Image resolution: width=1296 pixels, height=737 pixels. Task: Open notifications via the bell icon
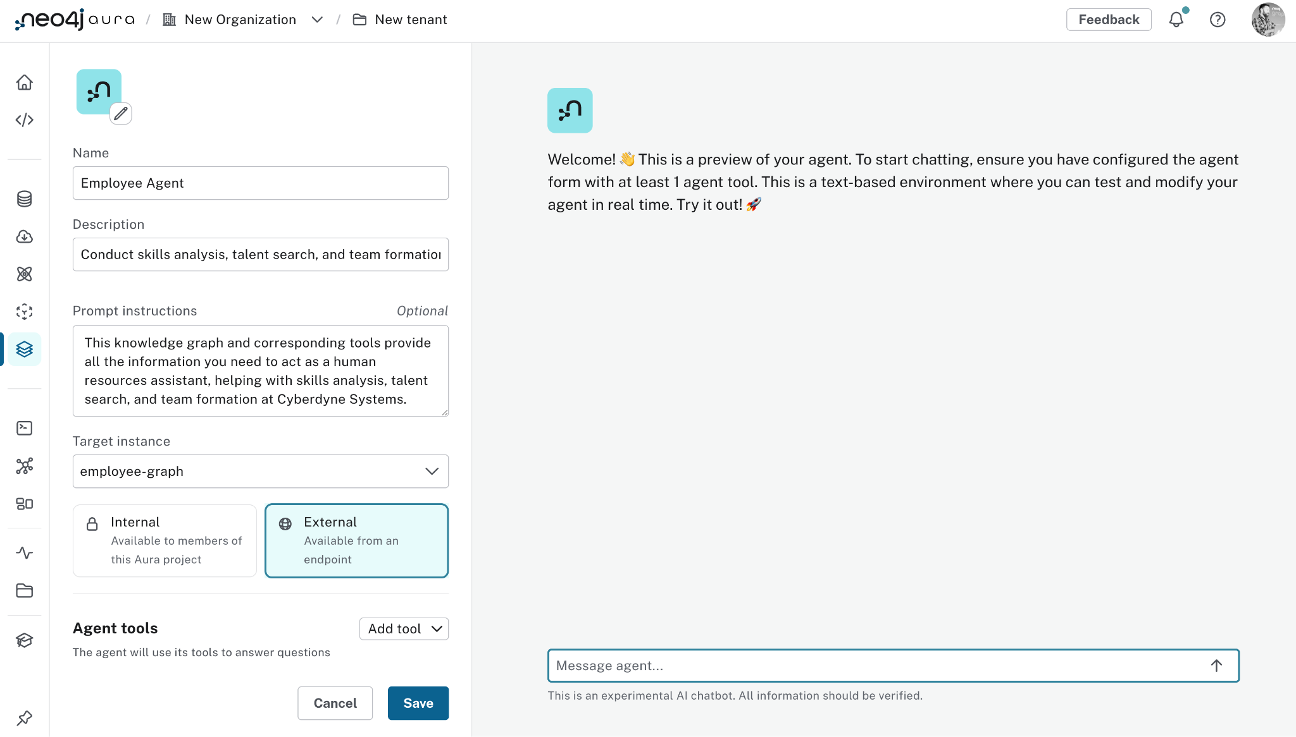(x=1176, y=19)
